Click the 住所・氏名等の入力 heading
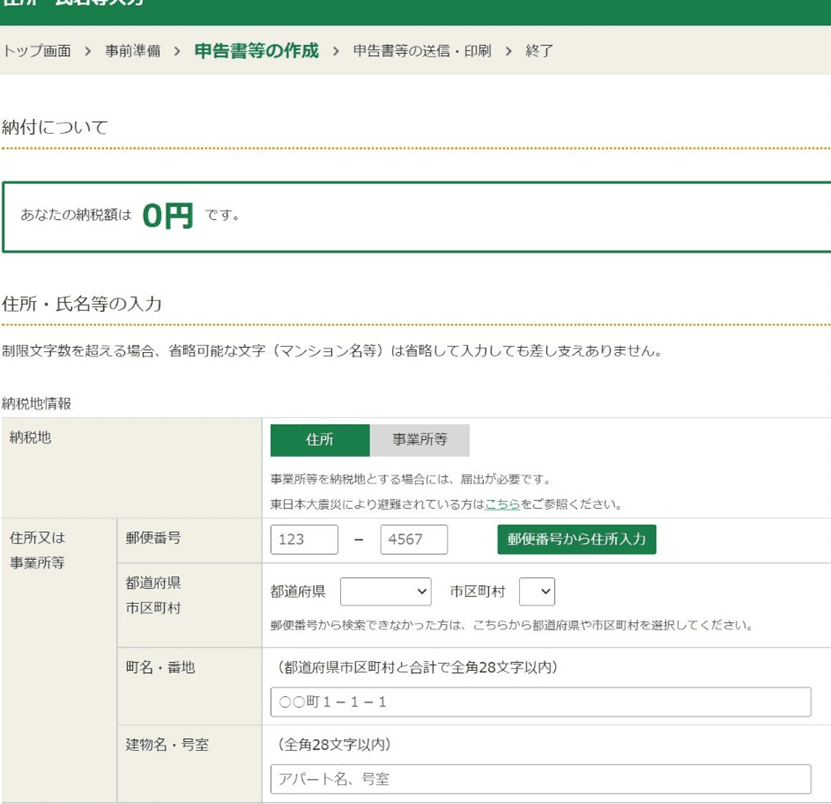Image resolution: width=831 pixels, height=804 pixels. (82, 304)
